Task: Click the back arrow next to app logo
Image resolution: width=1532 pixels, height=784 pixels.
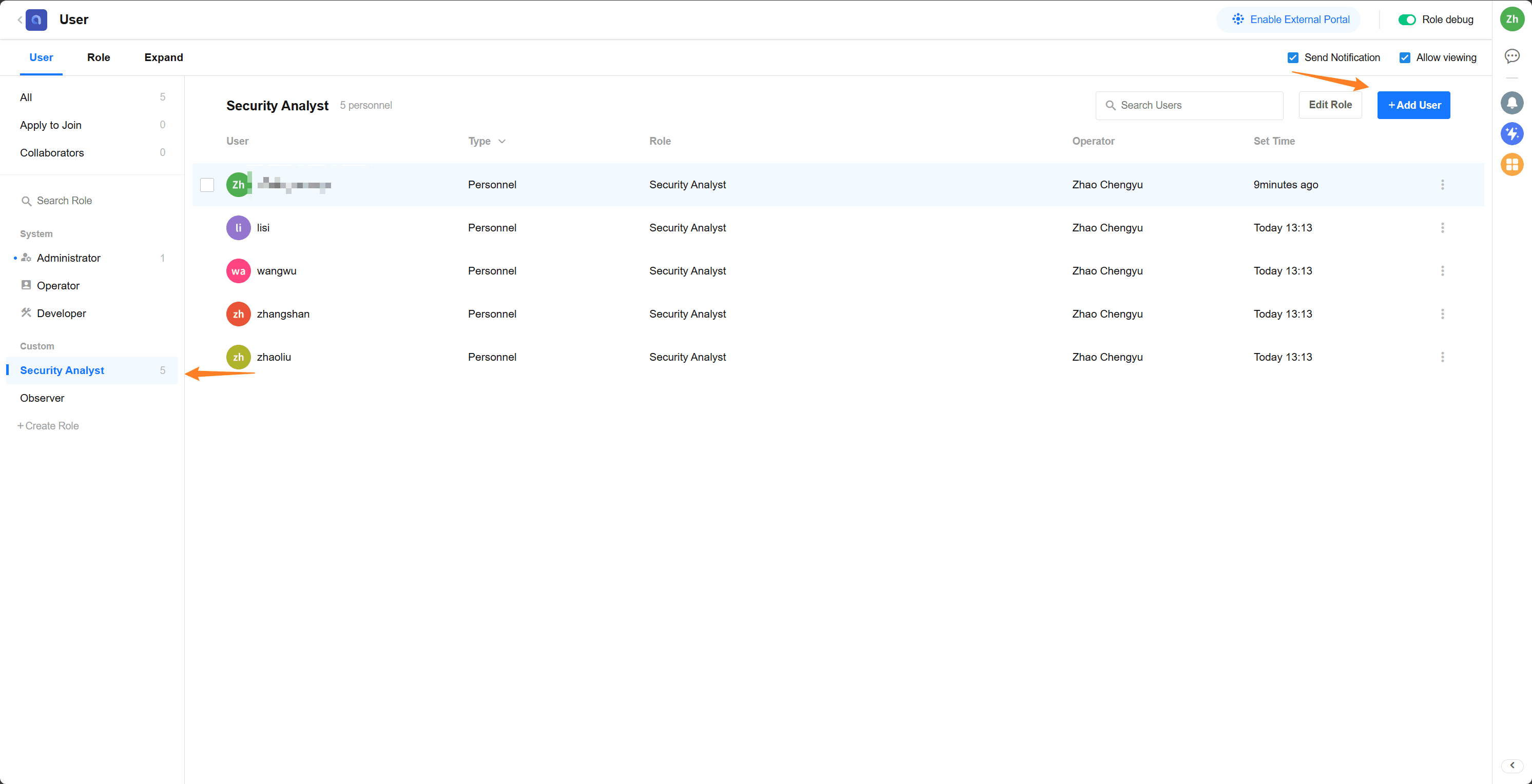Action: pos(20,19)
